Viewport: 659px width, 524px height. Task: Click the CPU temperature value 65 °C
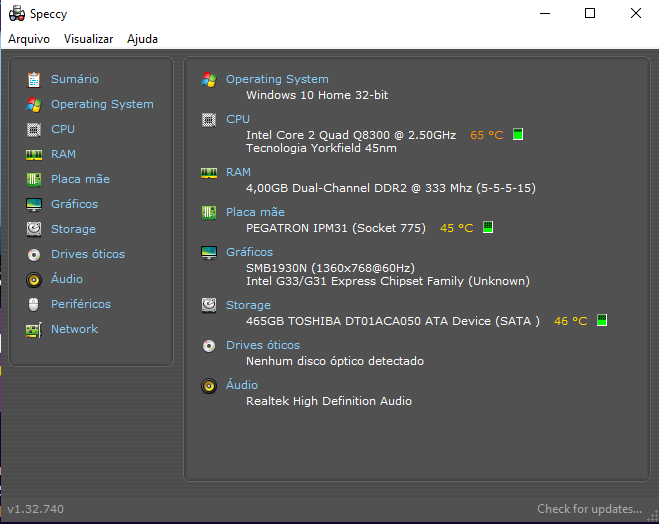pyautogui.click(x=487, y=135)
